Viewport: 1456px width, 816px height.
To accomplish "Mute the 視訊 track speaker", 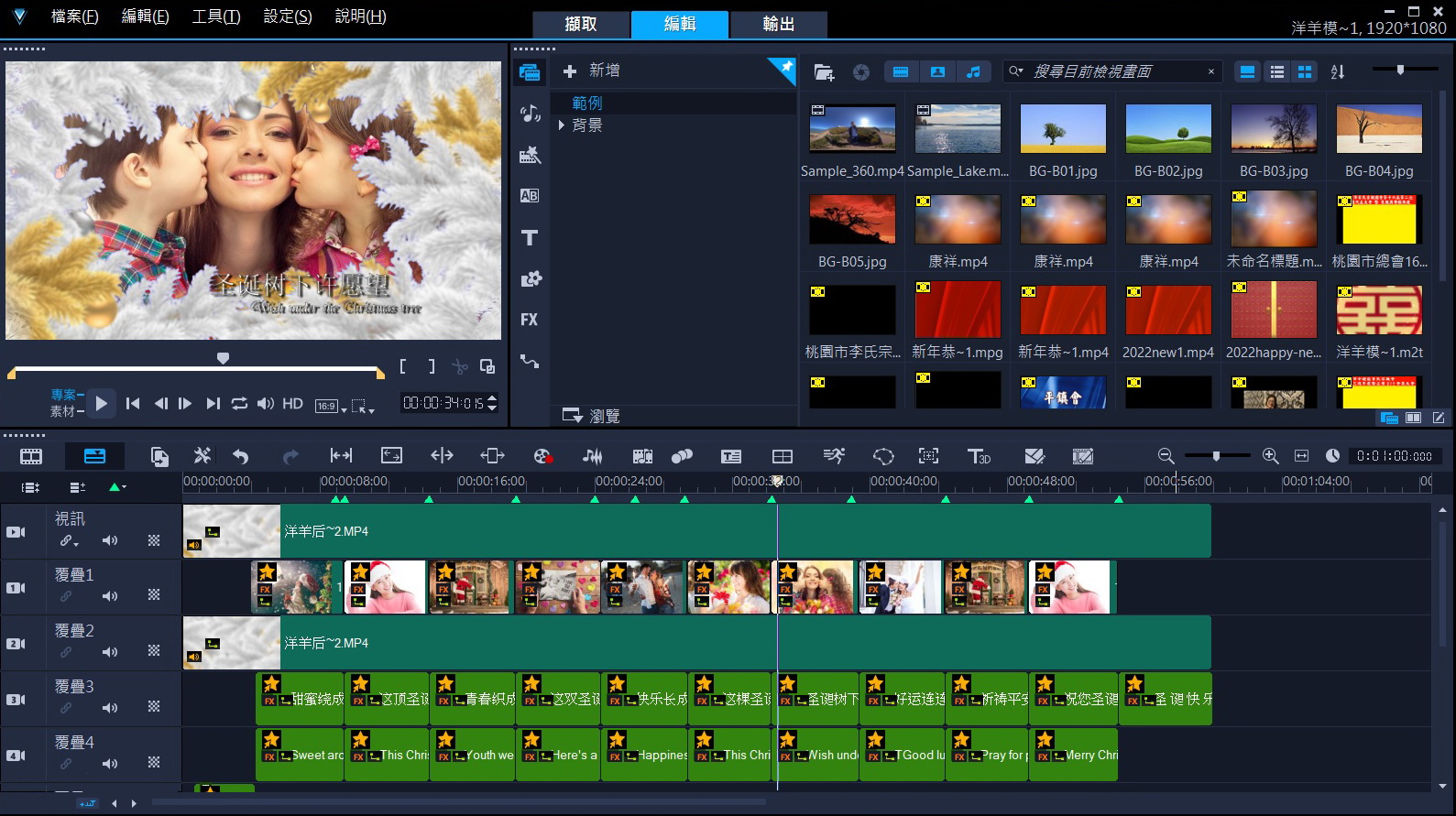I will (x=110, y=540).
